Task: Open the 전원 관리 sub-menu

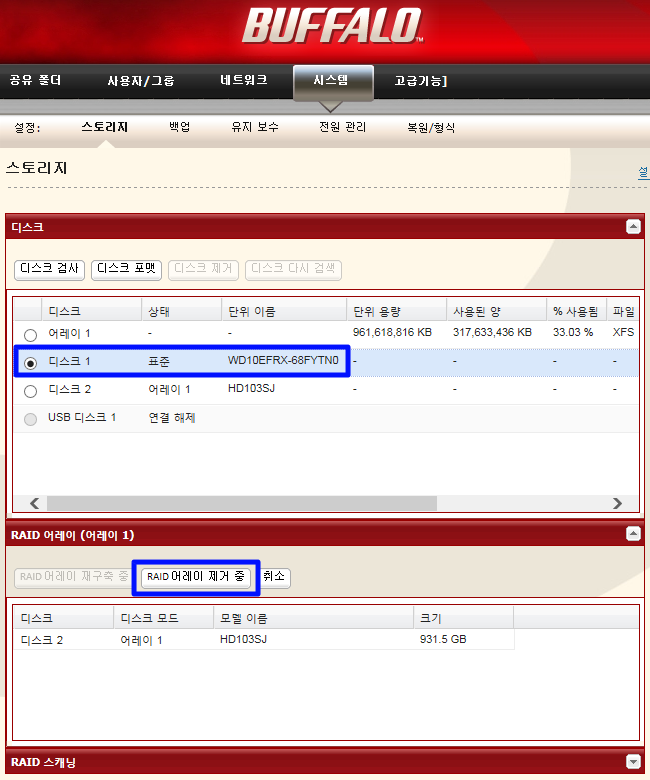Action: point(342,127)
